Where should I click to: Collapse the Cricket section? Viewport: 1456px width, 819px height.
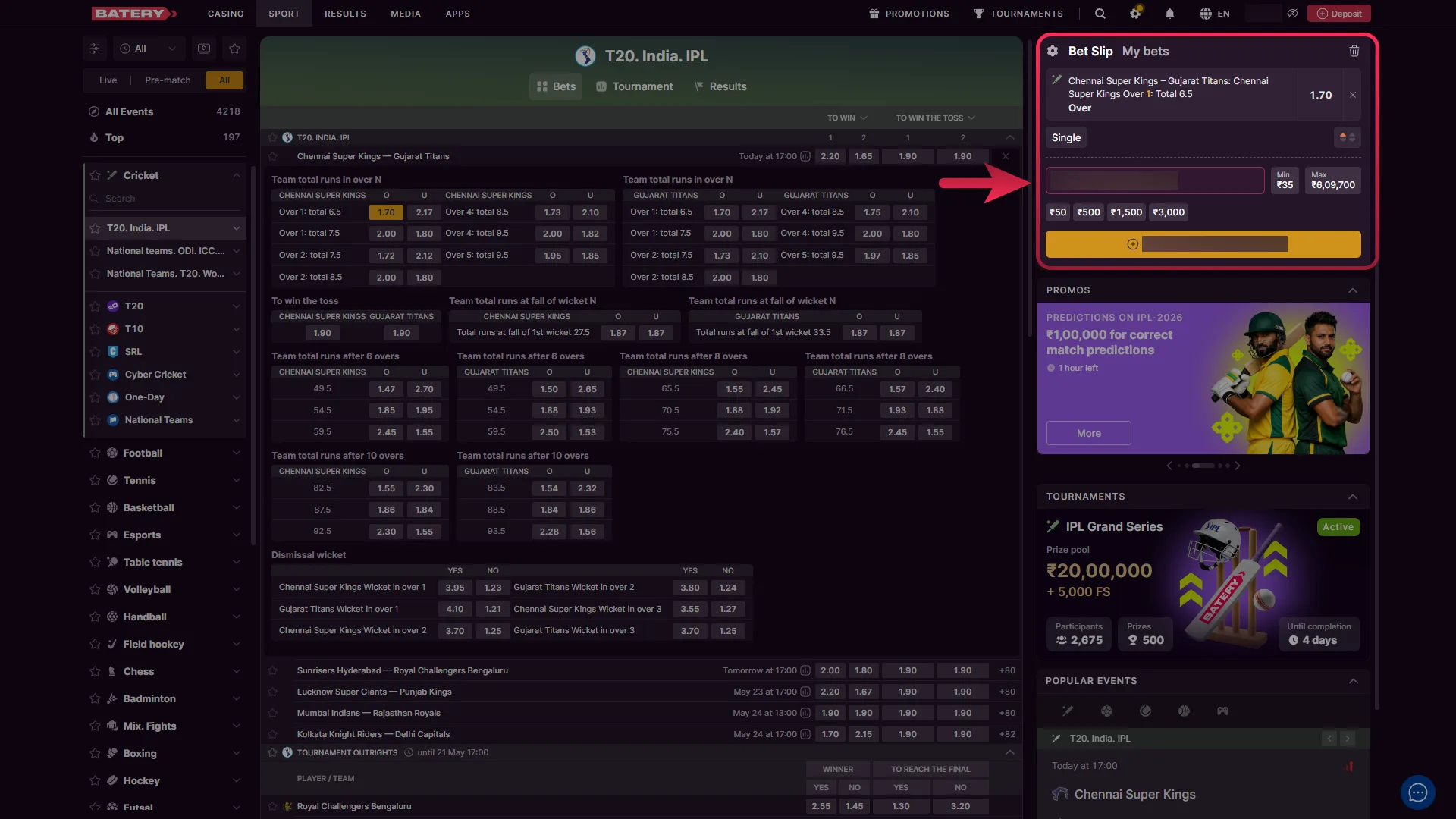click(237, 175)
